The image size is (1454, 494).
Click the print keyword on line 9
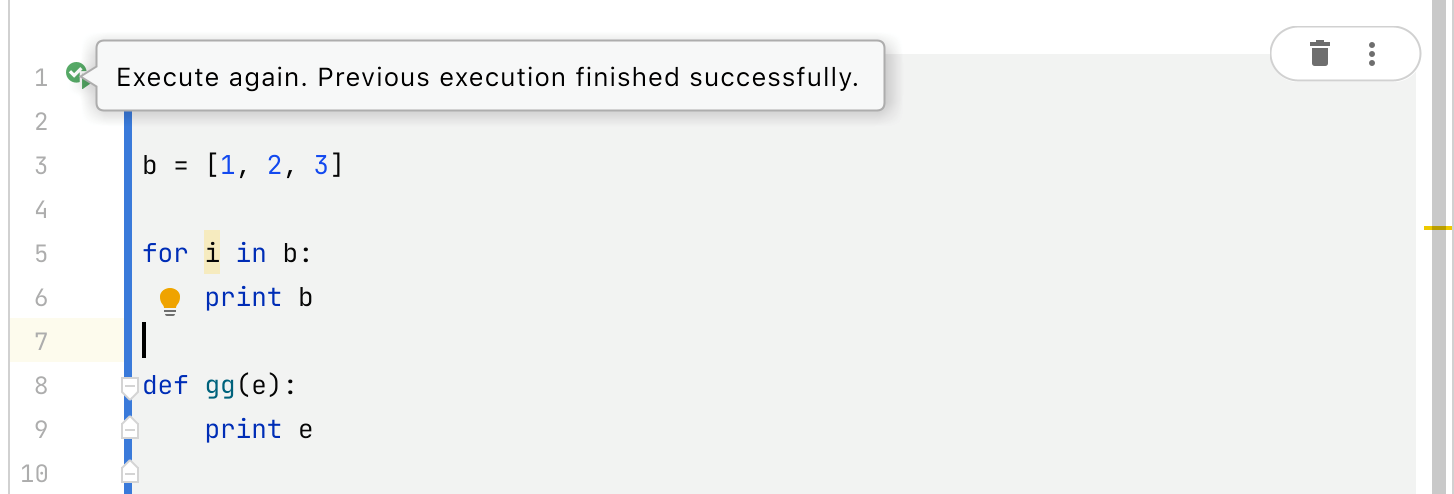[243, 429]
